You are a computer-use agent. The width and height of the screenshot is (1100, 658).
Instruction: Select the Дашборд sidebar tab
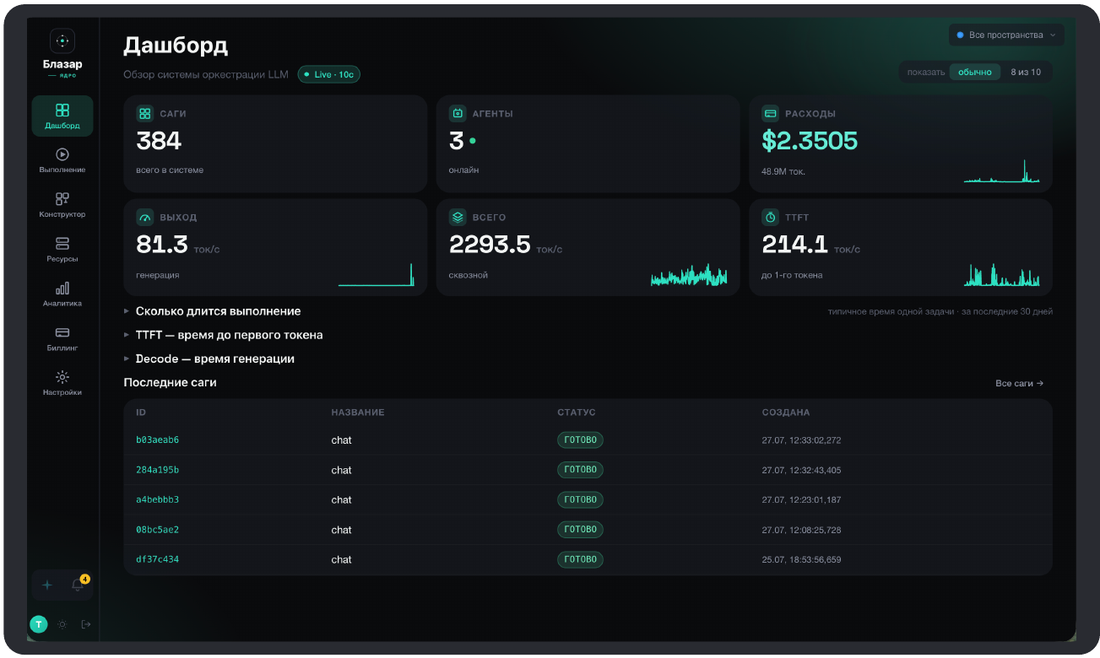pos(62,116)
